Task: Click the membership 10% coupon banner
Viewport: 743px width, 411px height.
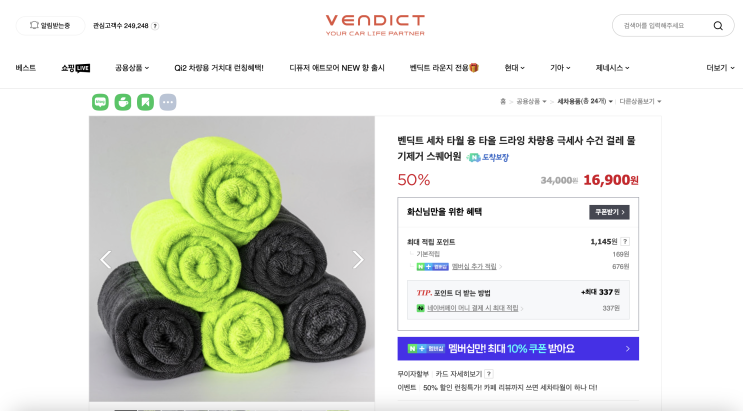Action: (518, 348)
